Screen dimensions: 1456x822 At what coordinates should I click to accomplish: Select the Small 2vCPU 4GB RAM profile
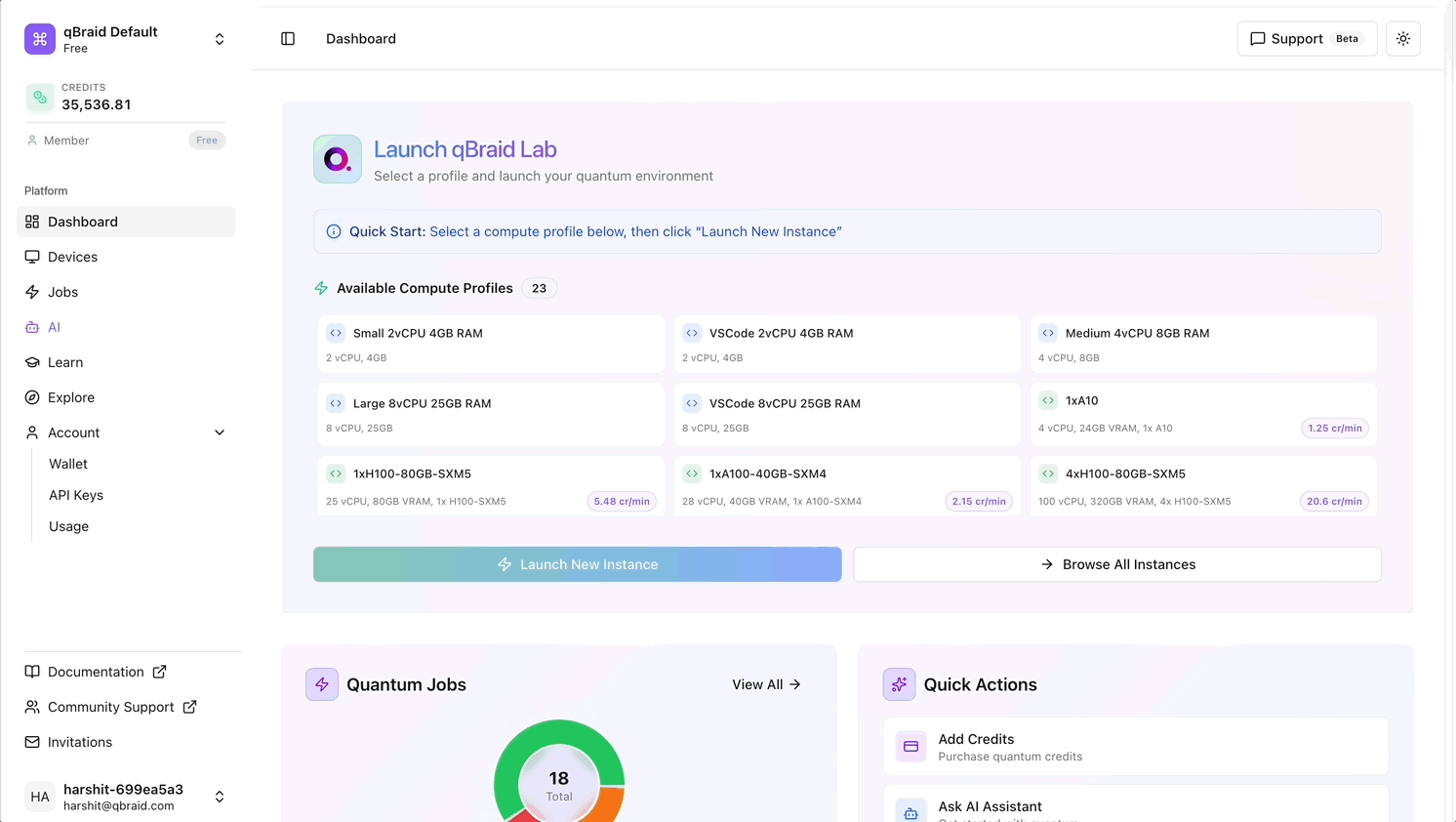[491, 345]
